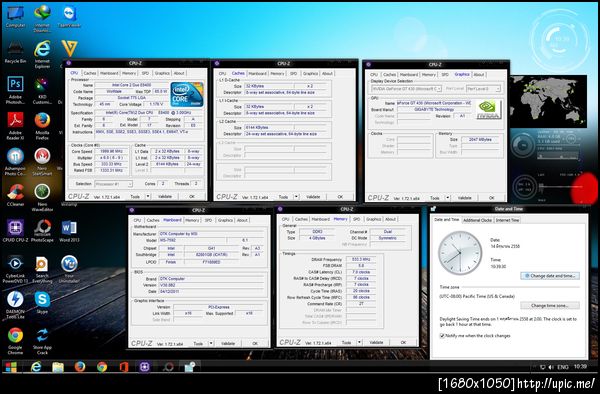The width and height of the screenshot is (600, 394).
Task: Click OK in the Graphics tab window
Action: pyautogui.click(x=492, y=198)
